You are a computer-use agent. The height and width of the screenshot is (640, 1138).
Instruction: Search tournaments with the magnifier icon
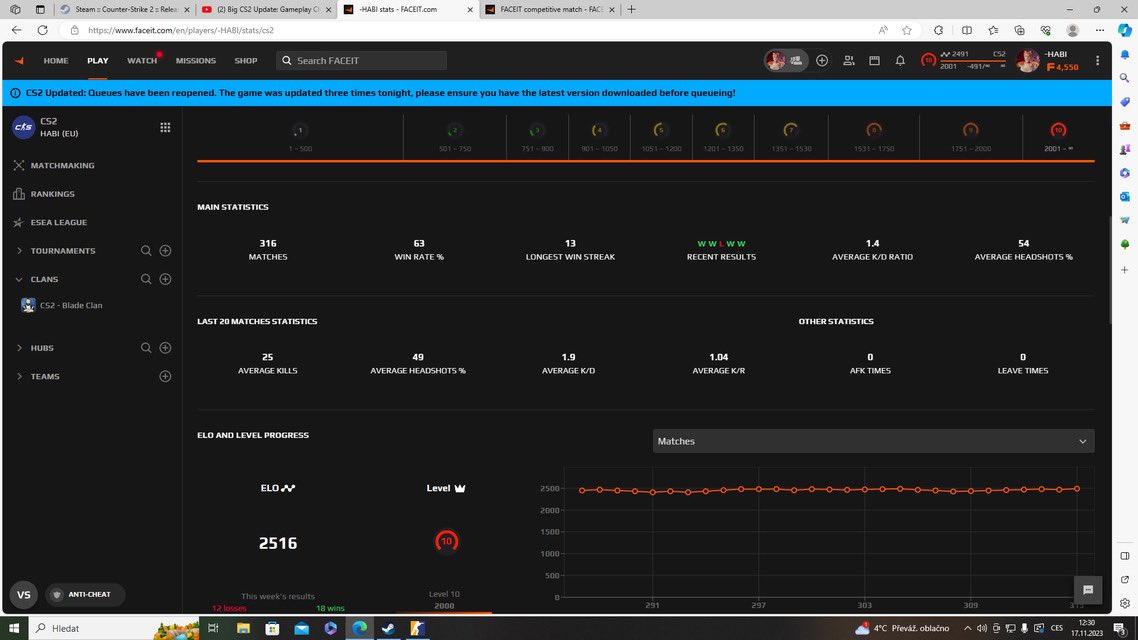146,251
